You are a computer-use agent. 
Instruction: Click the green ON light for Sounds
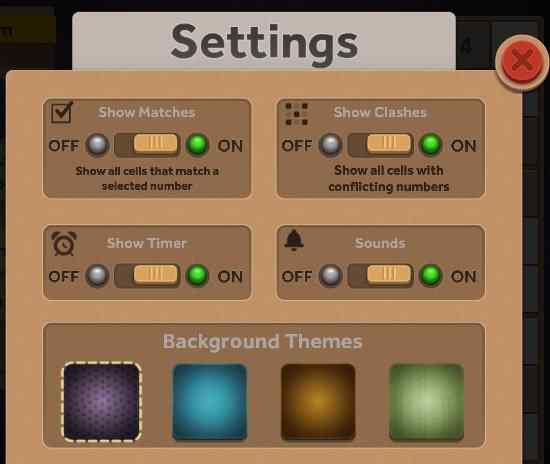pyautogui.click(x=431, y=276)
